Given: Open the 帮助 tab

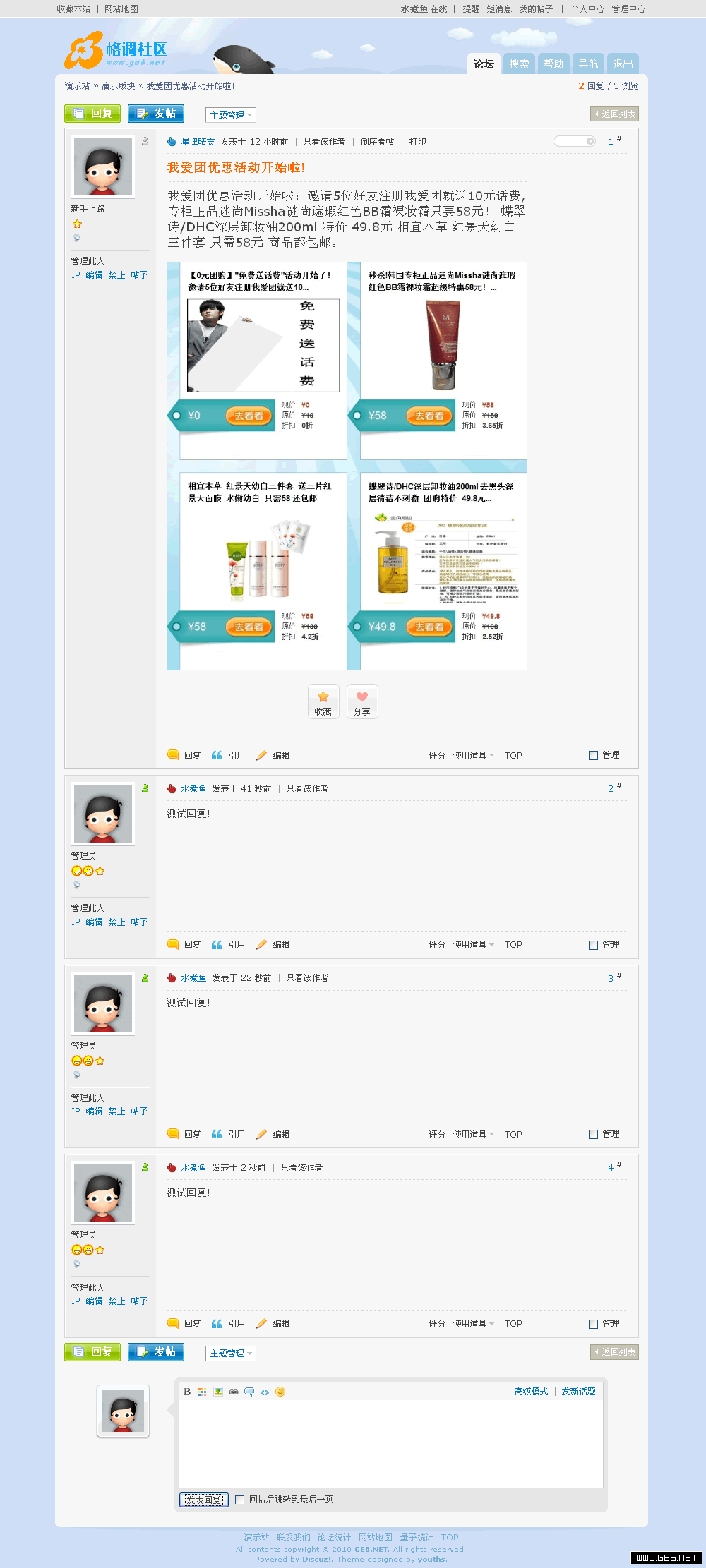Looking at the screenshot, I should 554,64.
